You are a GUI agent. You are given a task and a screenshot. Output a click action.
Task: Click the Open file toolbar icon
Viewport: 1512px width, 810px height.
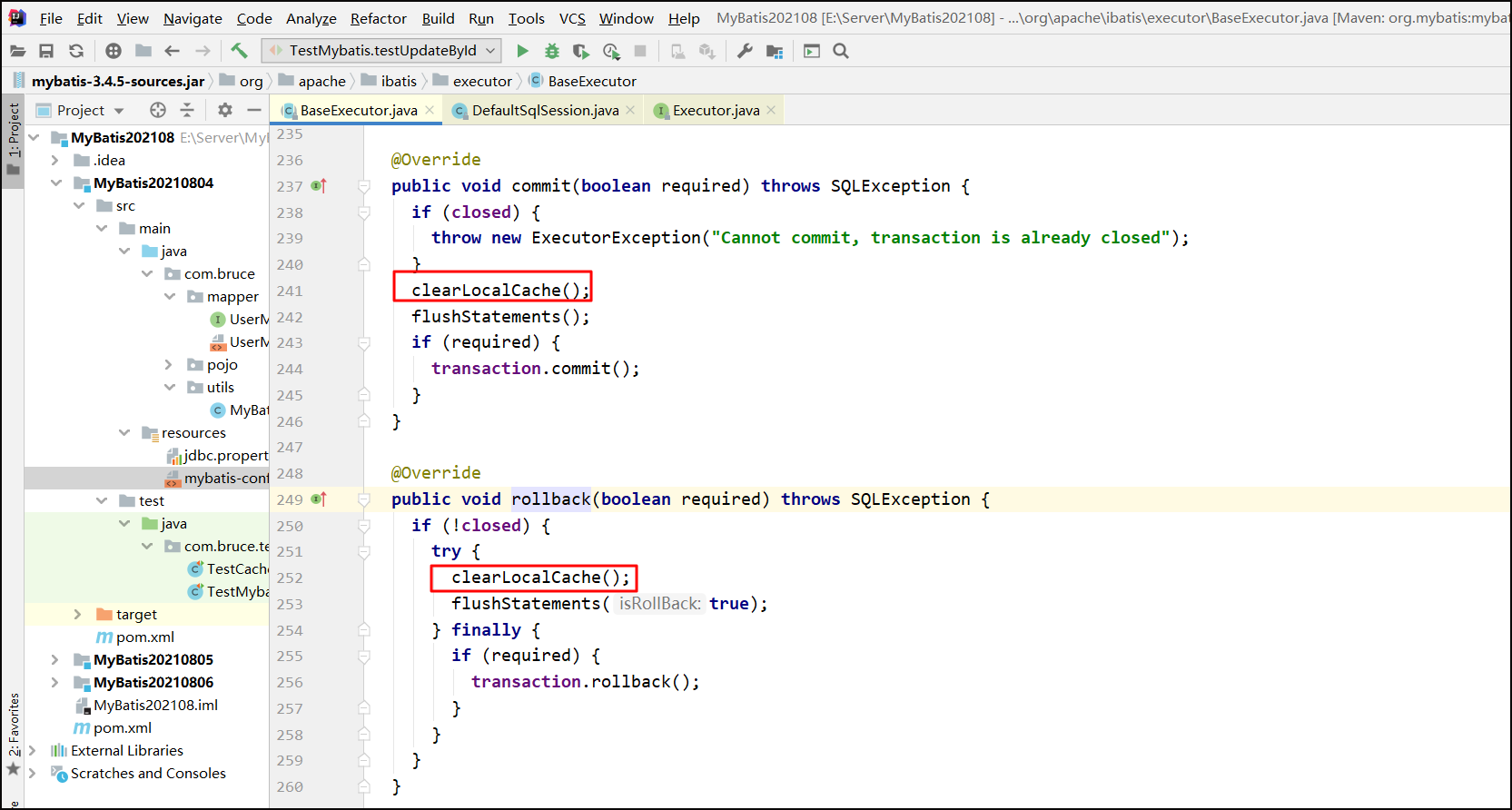(x=17, y=51)
